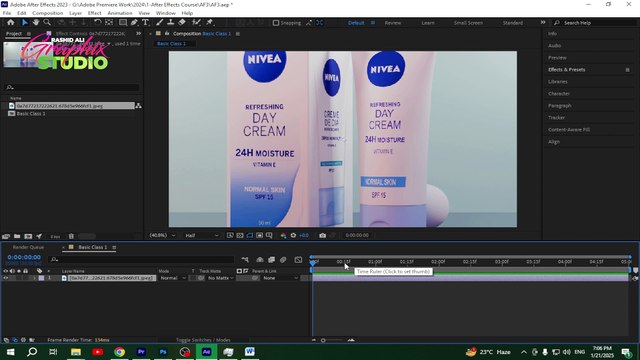Select the Pan Behind anchor tool
Image resolution: width=640 pixels, height=360 pixels.
pyautogui.click(x=109, y=22)
